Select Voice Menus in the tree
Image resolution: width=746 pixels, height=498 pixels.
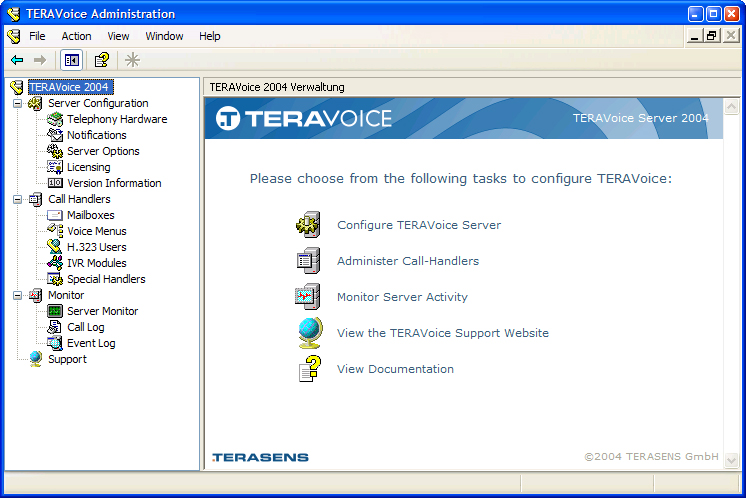[96, 231]
